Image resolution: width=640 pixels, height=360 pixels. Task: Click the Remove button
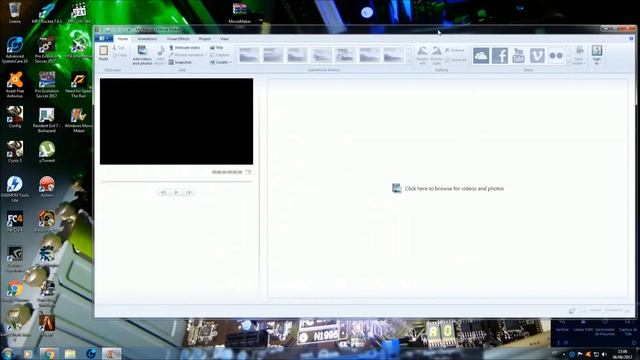[x=455, y=50]
